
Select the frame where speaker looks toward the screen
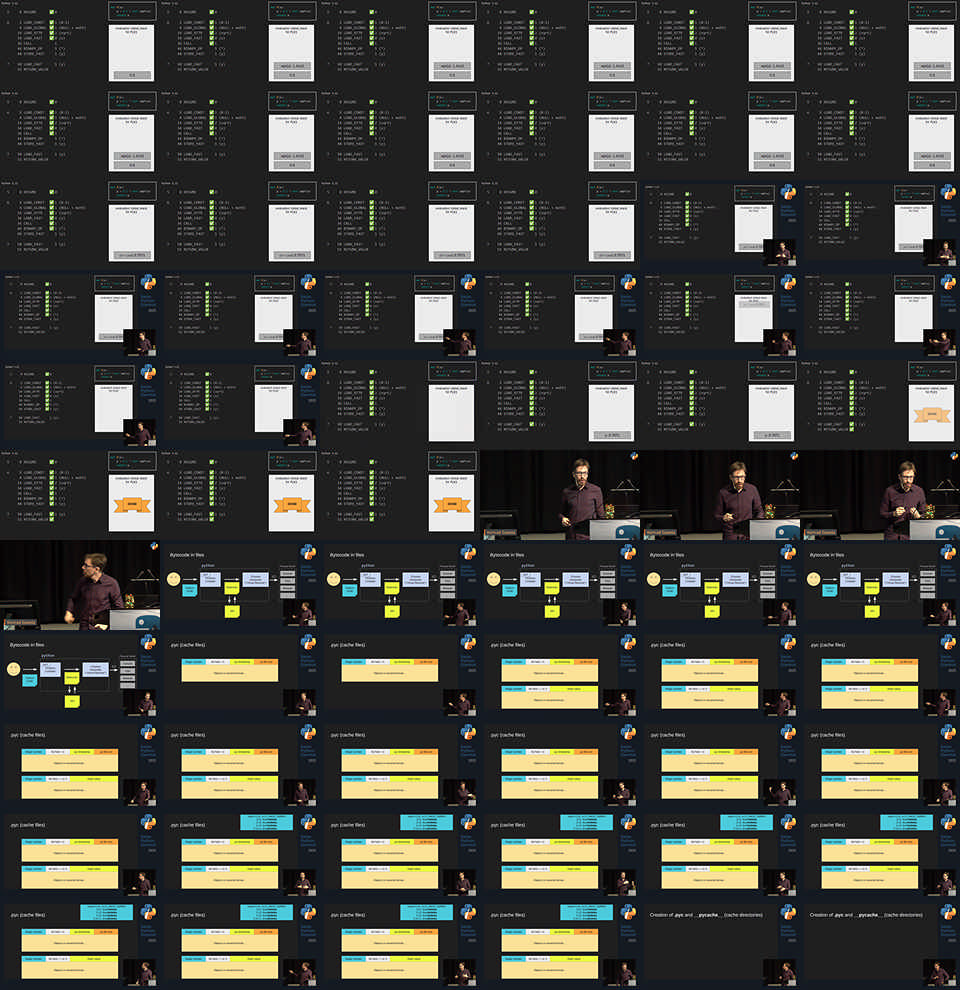pos(80,585)
